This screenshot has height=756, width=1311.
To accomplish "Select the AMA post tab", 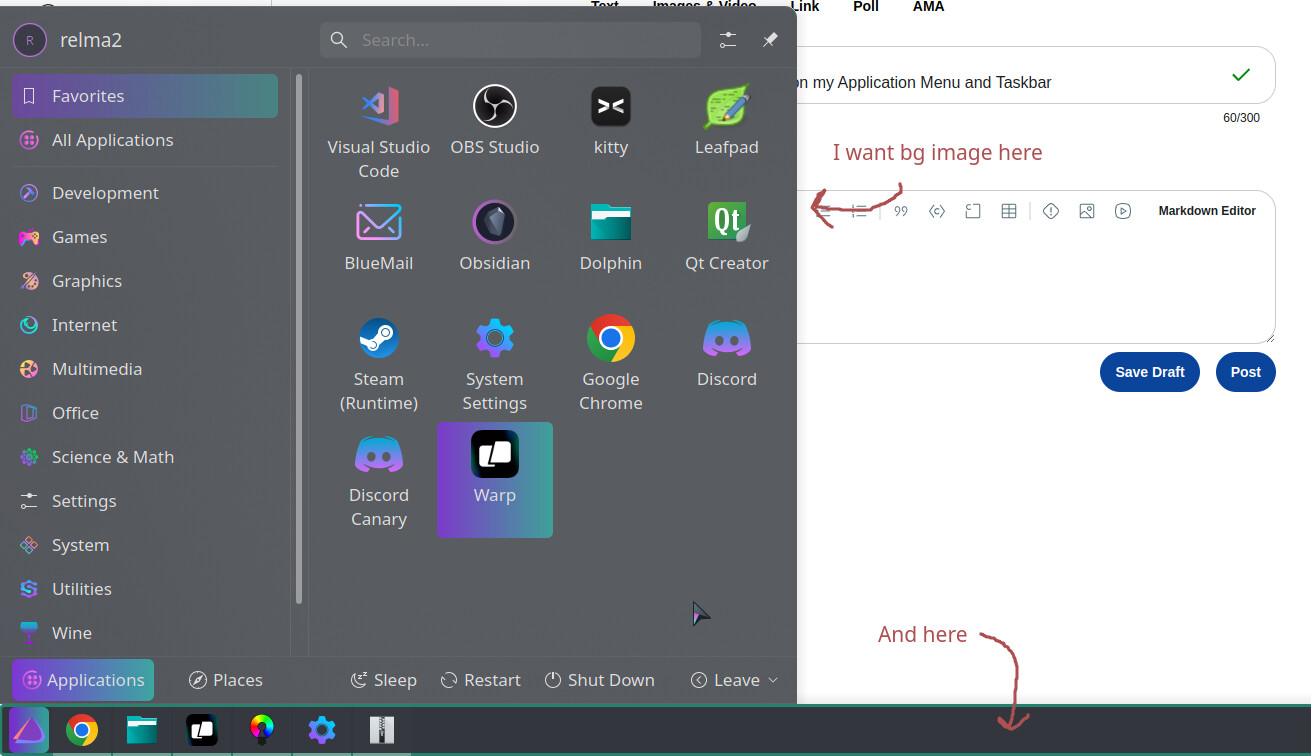I will click(x=928, y=6).
